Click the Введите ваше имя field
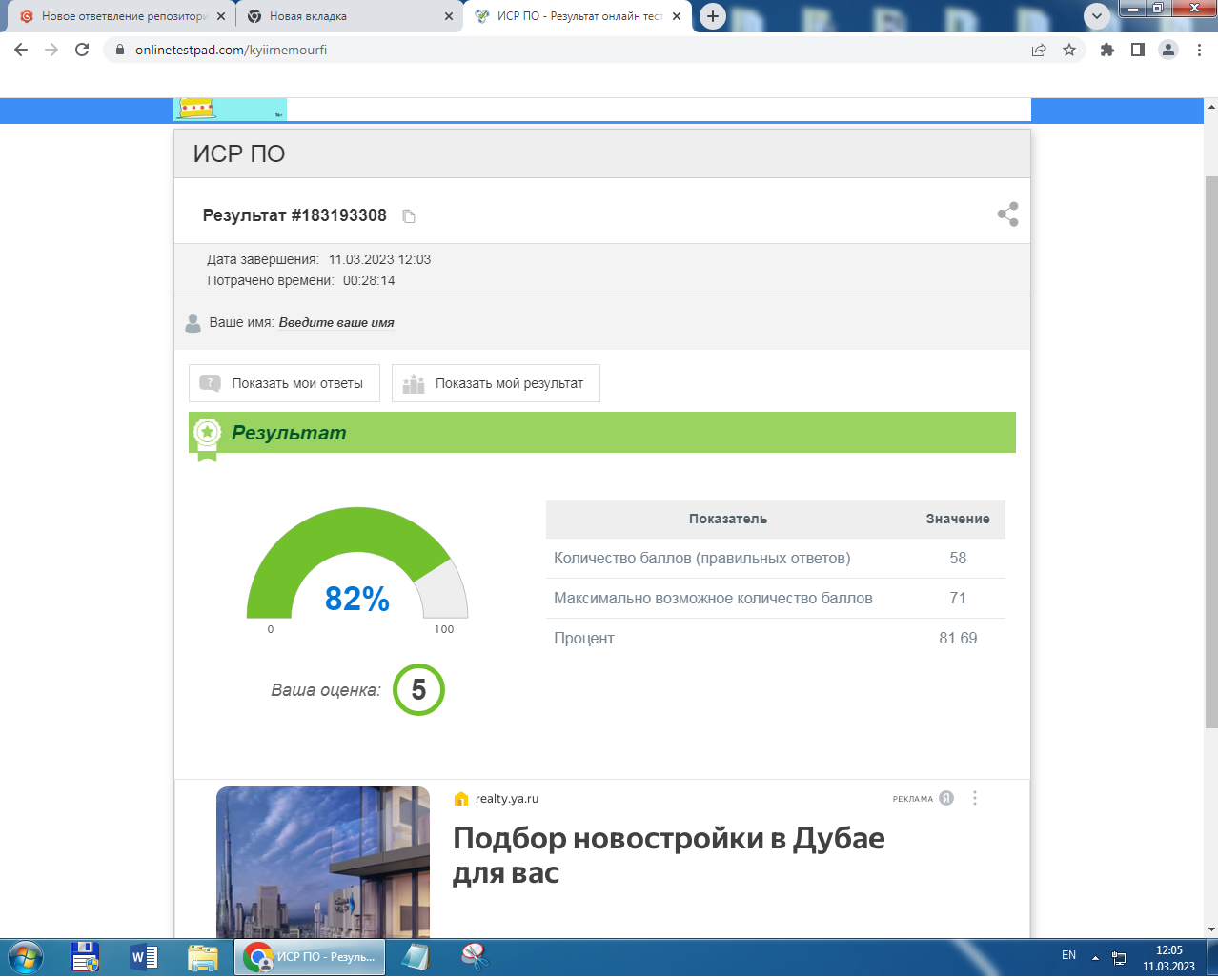This screenshot has height=980, width=1218. 336,323
